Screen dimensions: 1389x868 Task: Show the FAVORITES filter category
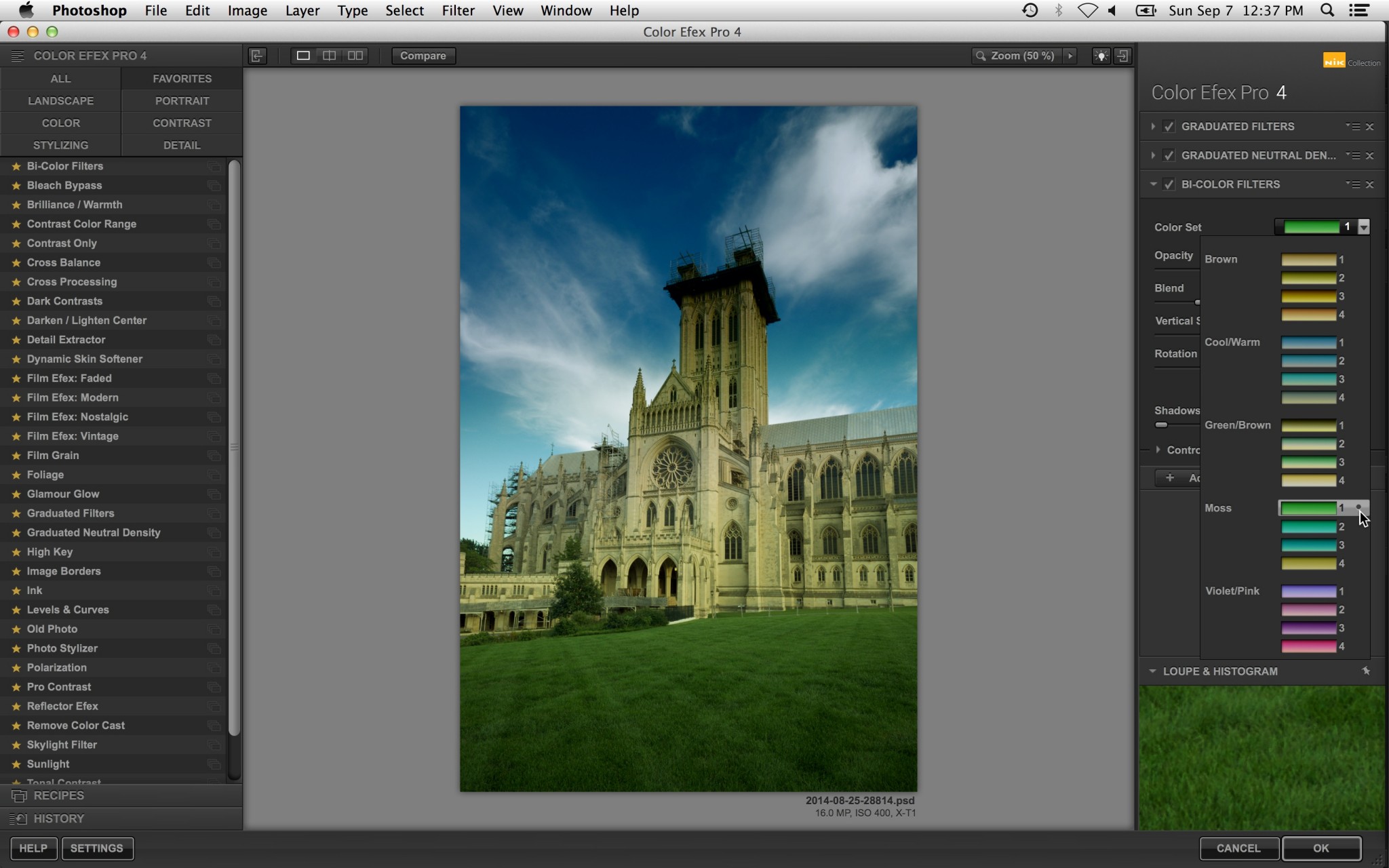182,79
